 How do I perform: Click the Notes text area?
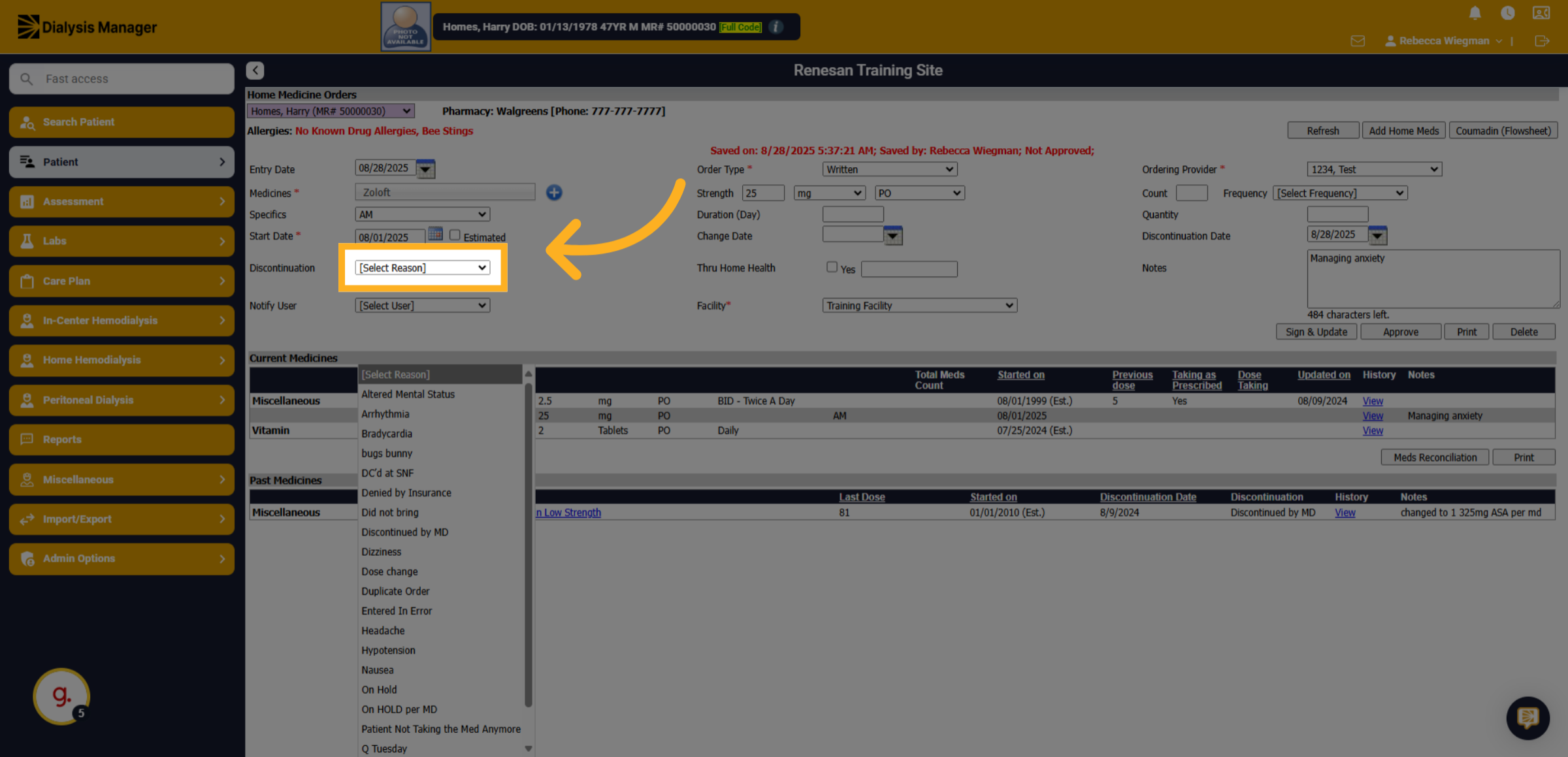pyautogui.click(x=1433, y=279)
